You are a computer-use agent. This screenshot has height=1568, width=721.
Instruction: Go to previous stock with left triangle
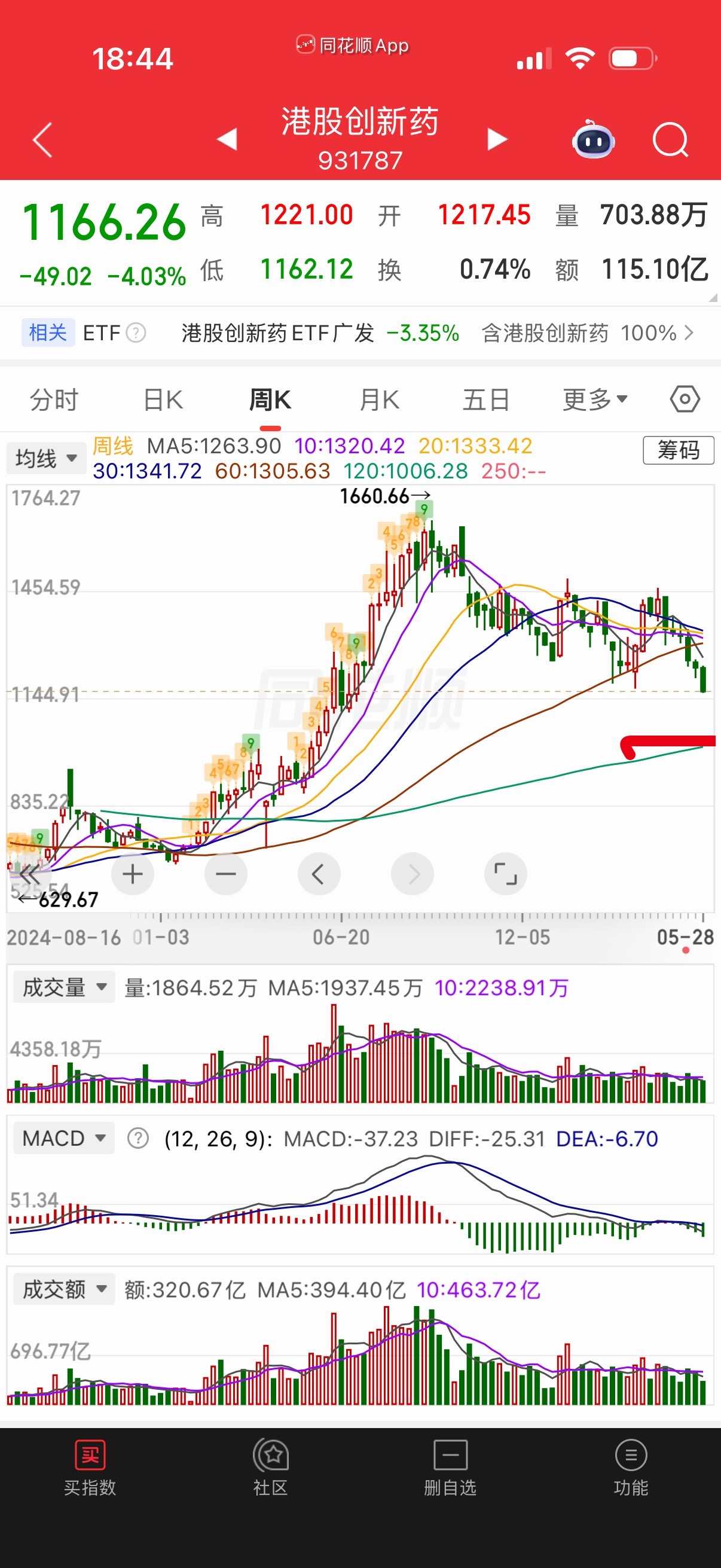pos(227,139)
